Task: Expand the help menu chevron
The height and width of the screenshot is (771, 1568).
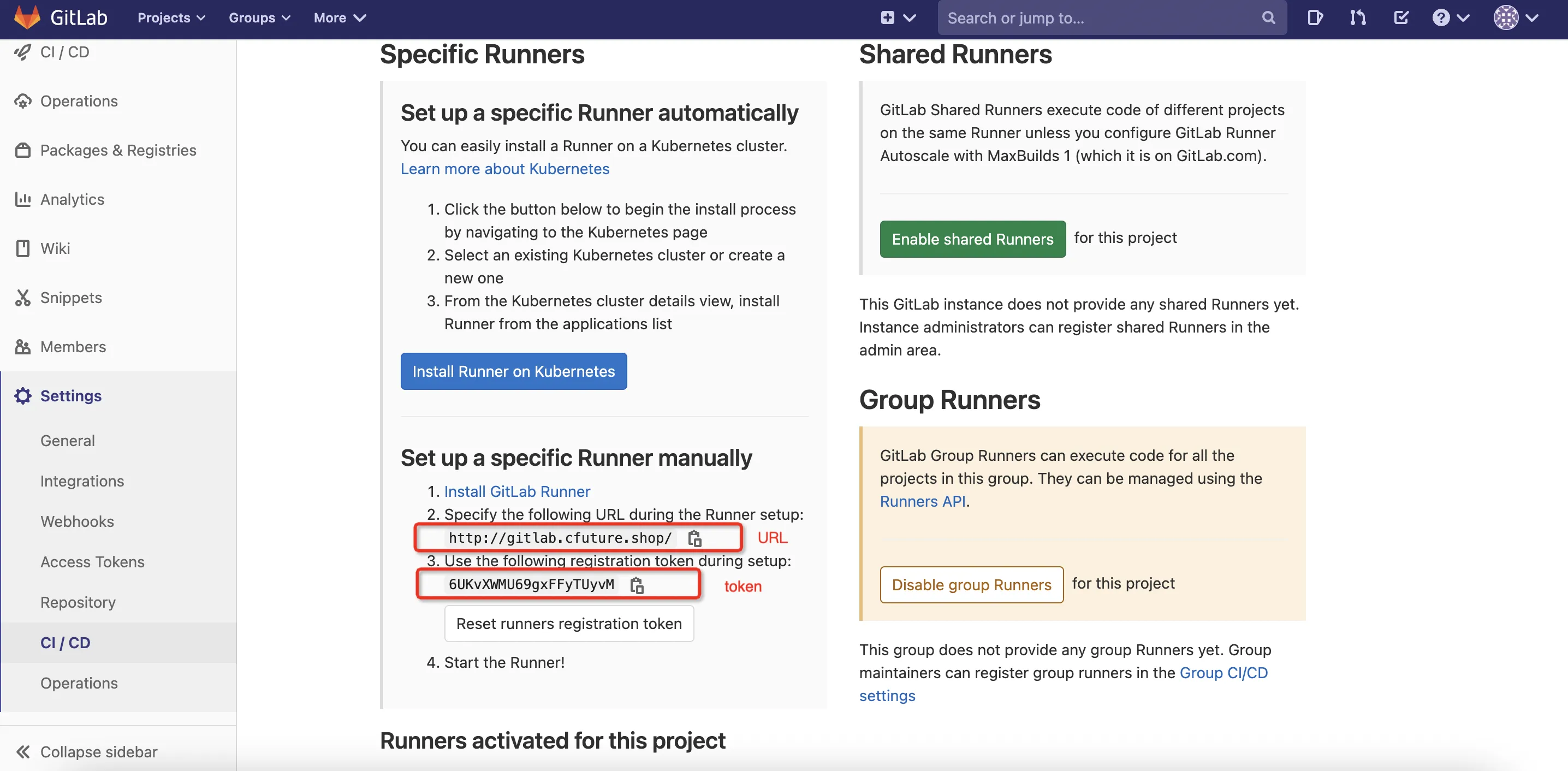Action: [1463, 17]
